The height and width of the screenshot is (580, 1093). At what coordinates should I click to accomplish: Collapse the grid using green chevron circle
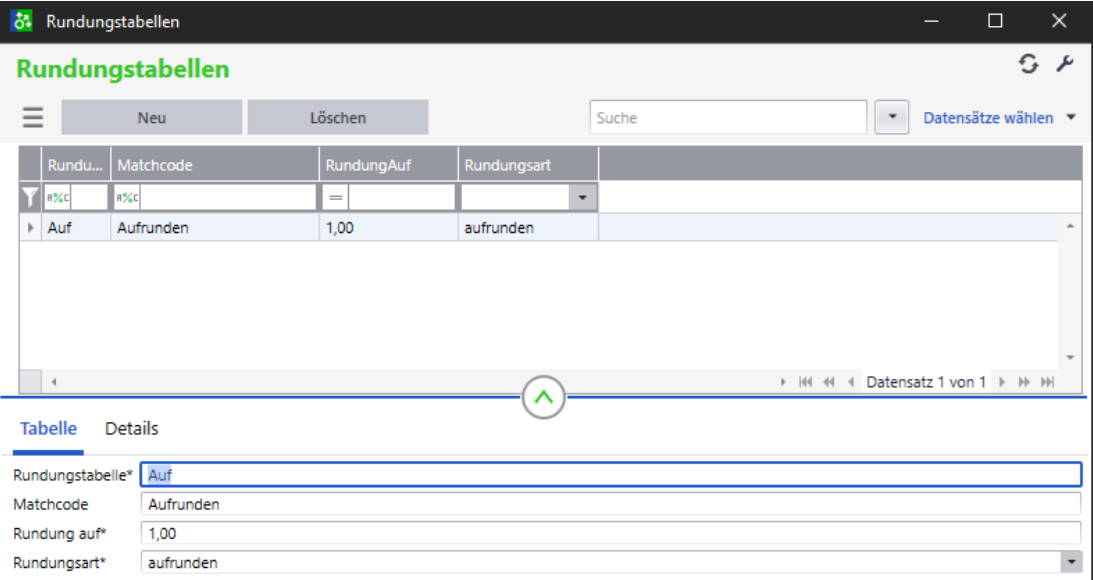pos(543,399)
